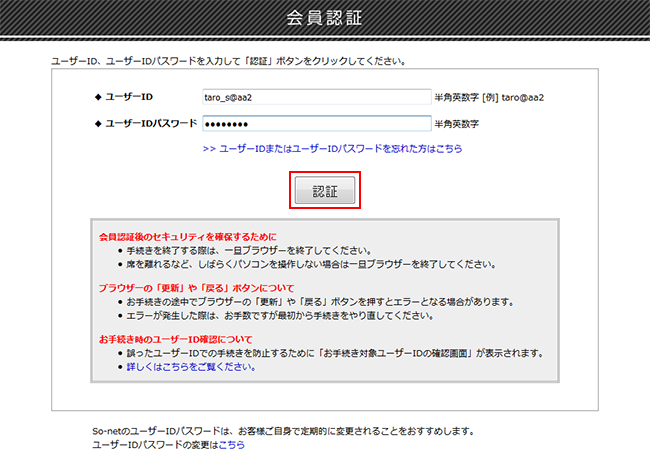This screenshot has height=463, width=650.
Task: Select the ユーザーIDパスワード field label
Action: pyautogui.click(x=151, y=124)
